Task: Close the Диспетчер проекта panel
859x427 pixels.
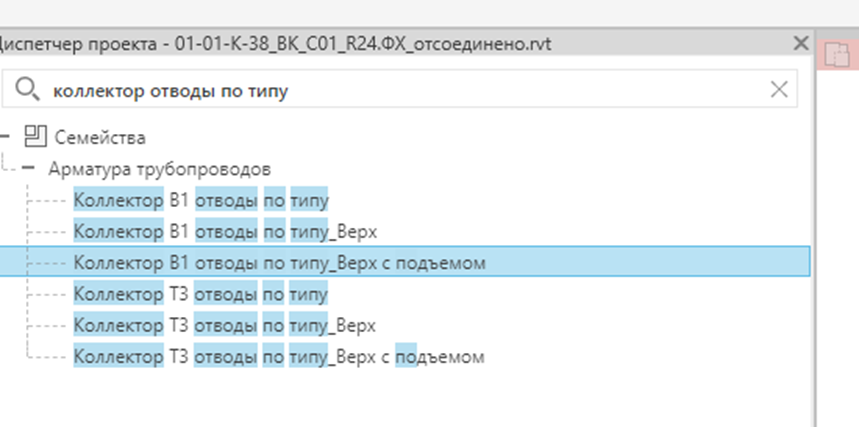Action: click(x=801, y=43)
